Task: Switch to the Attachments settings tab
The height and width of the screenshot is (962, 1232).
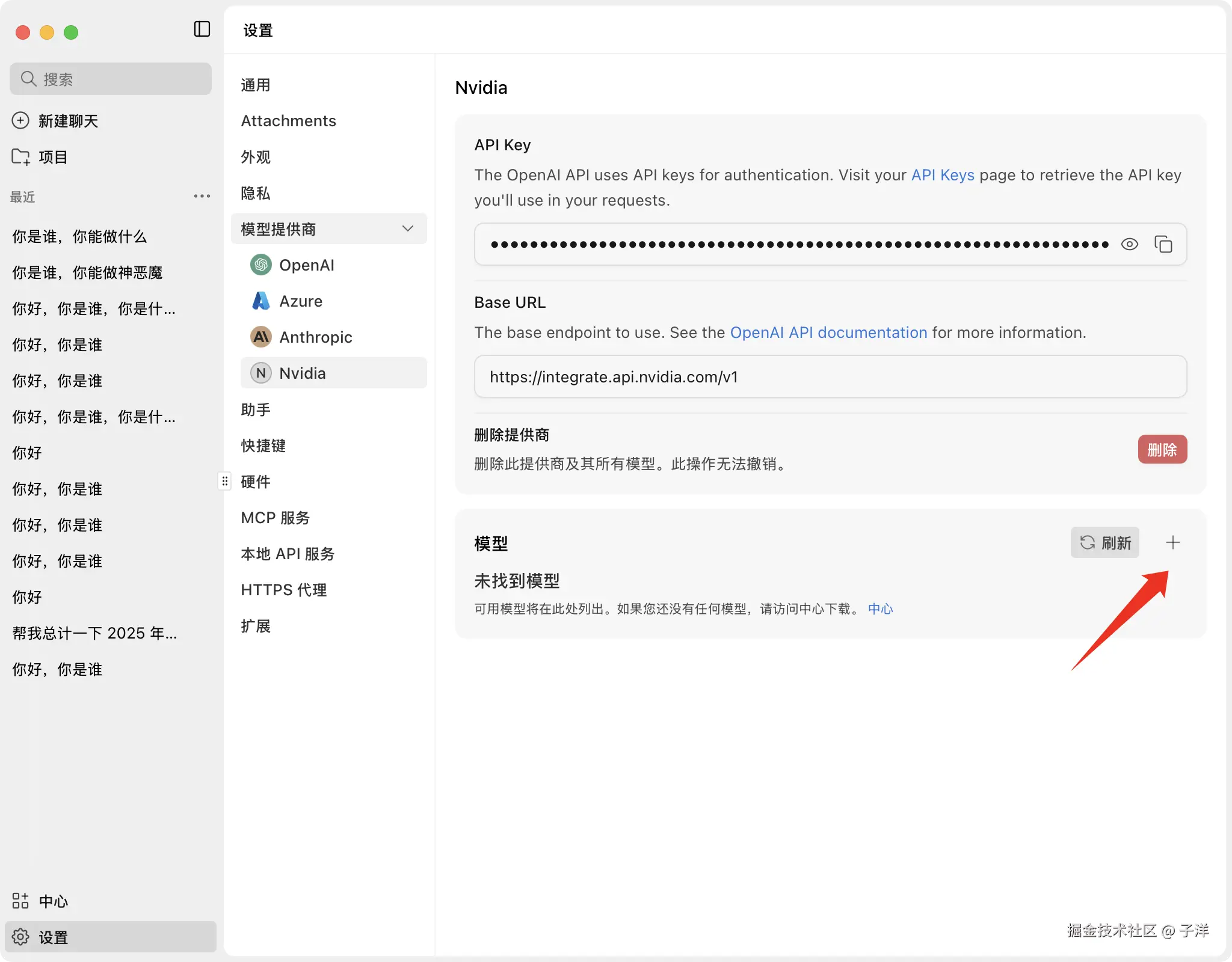Action: pos(288,121)
